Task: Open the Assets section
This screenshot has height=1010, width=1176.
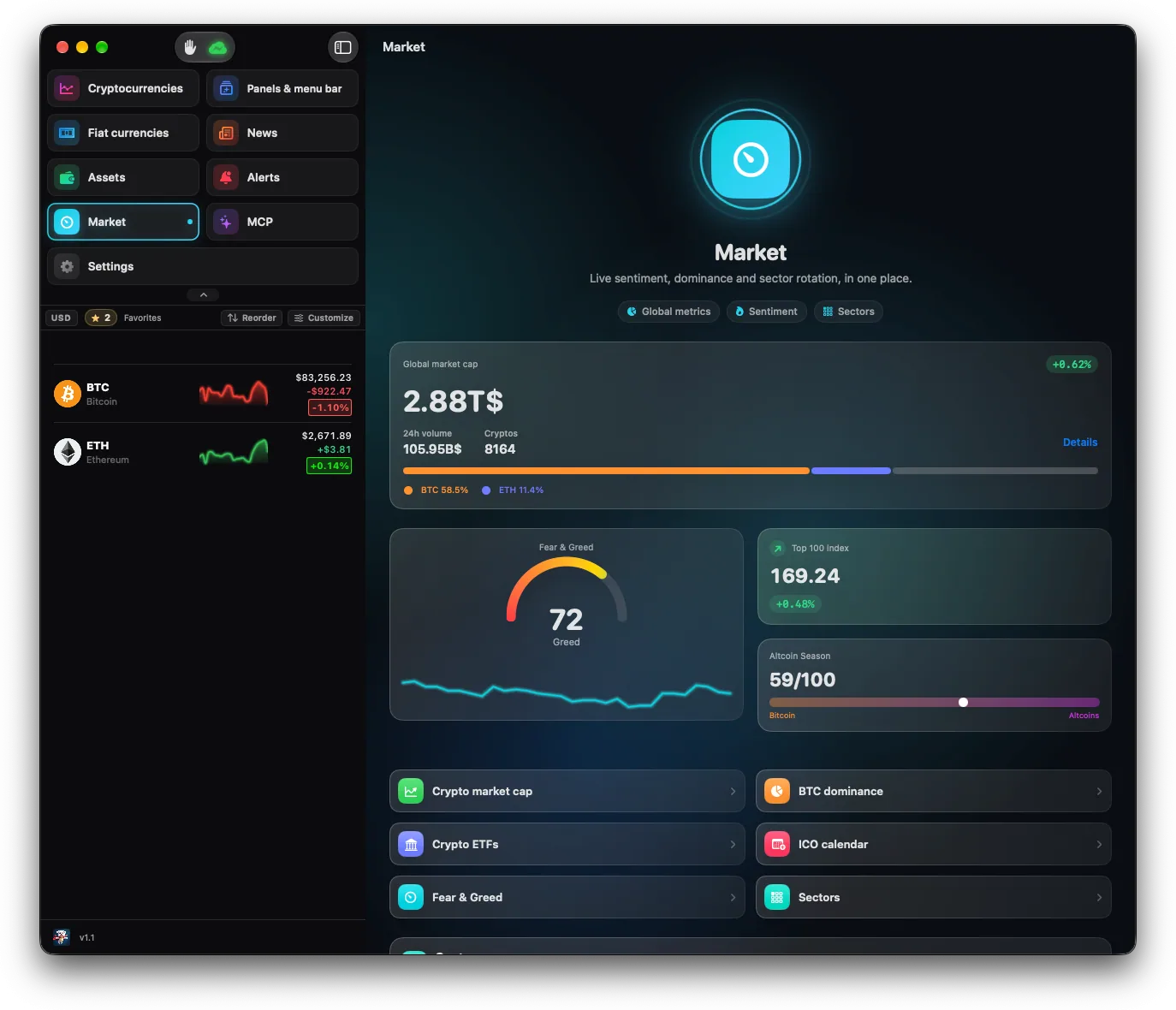Action: click(123, 177)
